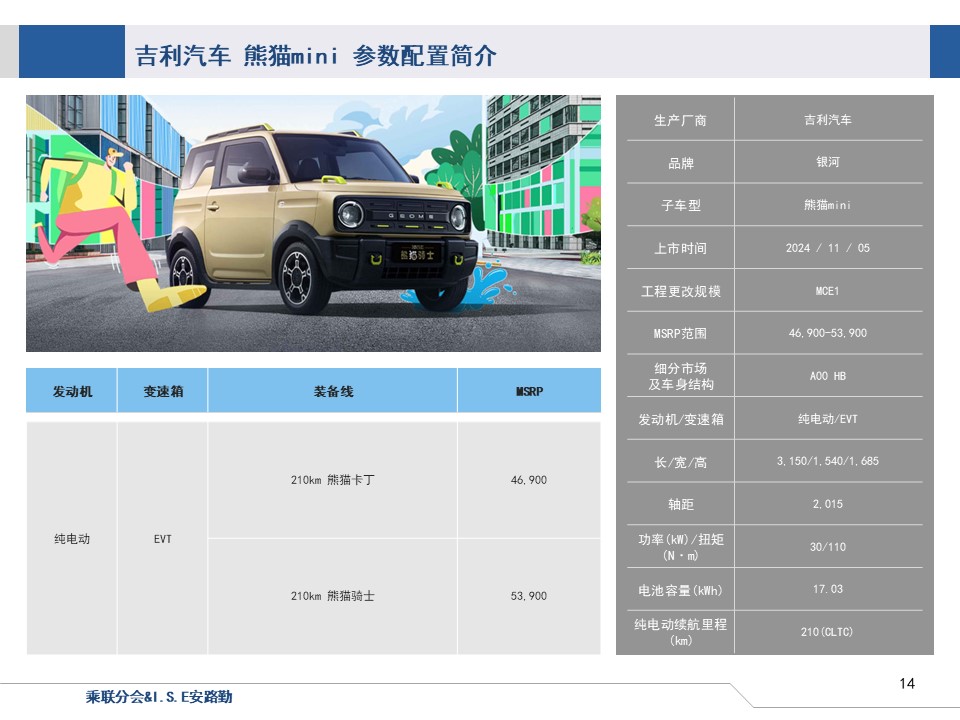Click the brand value 银河
The image size is (960, 720).
coord(828,162)
